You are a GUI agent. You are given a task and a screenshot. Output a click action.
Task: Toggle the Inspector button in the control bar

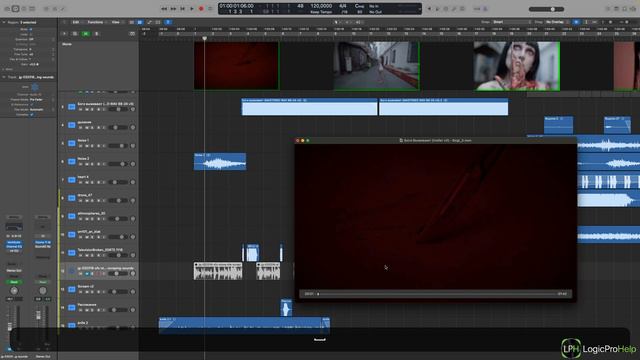[x=15, y=9]
